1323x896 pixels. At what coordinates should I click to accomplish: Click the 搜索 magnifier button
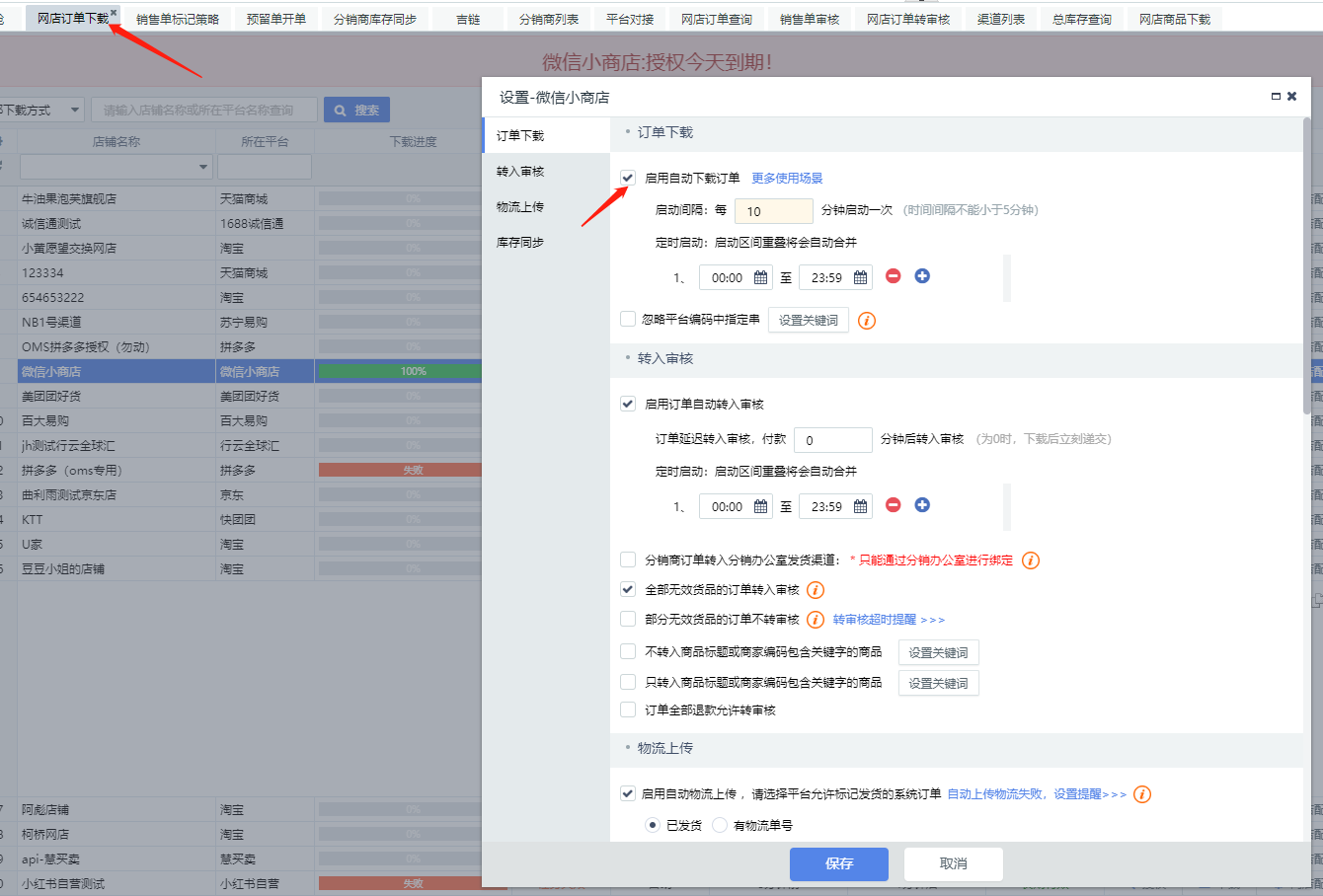pyautogui.click(x=356, y=110)
